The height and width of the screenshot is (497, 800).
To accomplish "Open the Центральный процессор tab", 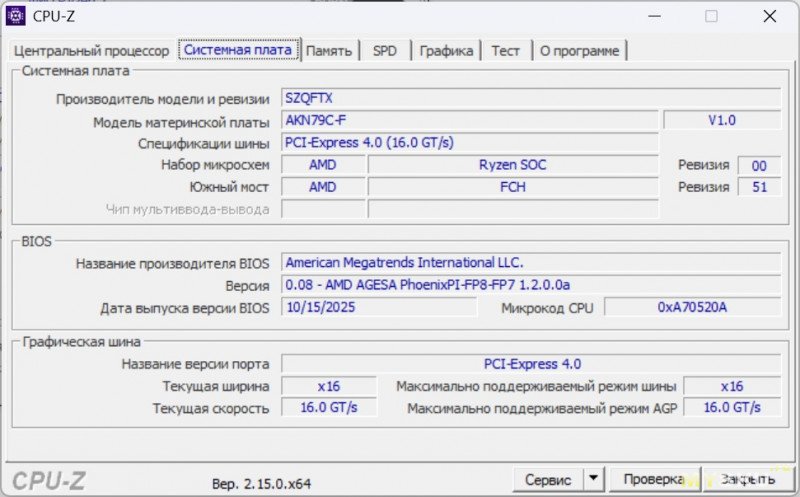I will [91, 51].
